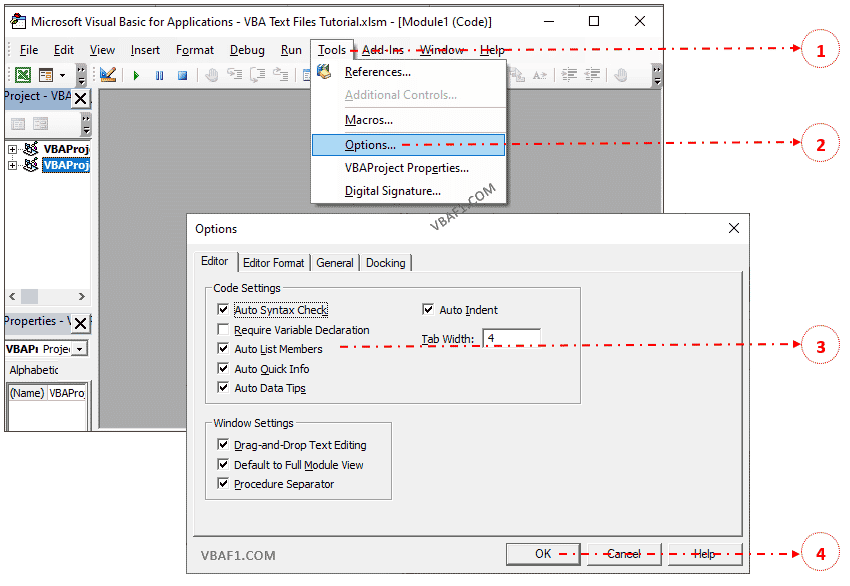Click the Tools menu
This screenshot has height=586, width=850.
pyautogui.click(x=332, y=50)
